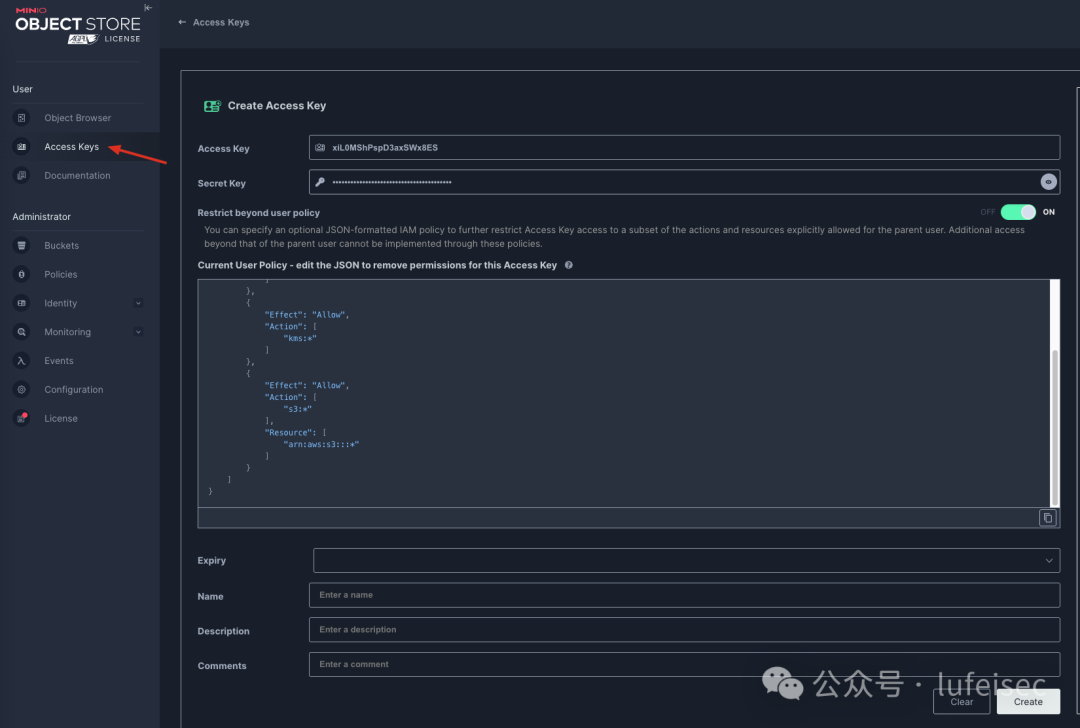The width and height of the screenshot is (1080, 728).
Task: Click the Object Browser sidebar icon
Action: (x=21, y=118)
